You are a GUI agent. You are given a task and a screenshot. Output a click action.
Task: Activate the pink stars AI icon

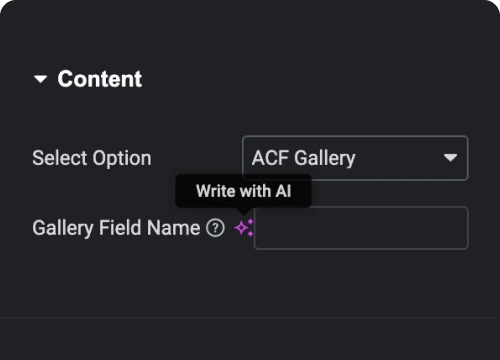point(244,228)
